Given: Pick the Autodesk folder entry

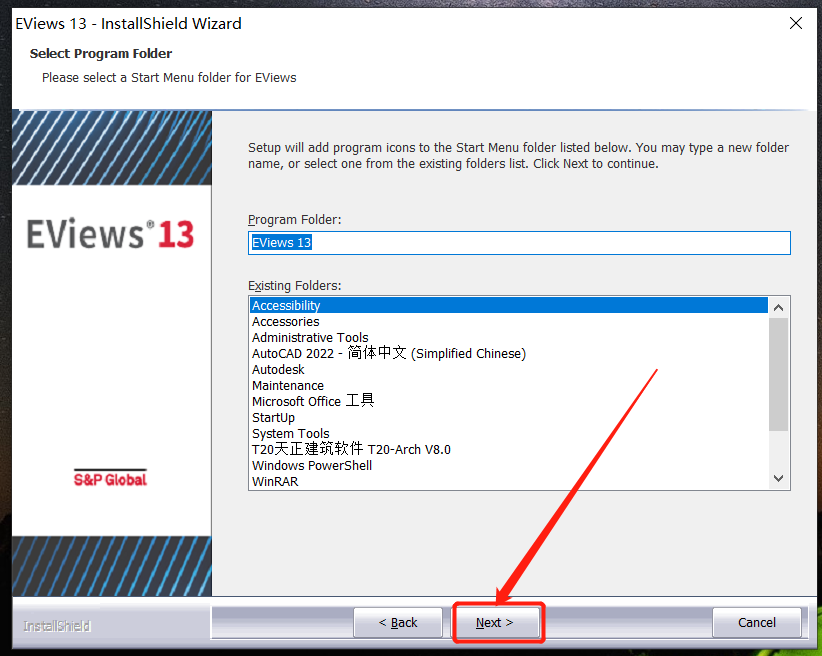Looking at the screenshot, I should (x=278, y=369).
